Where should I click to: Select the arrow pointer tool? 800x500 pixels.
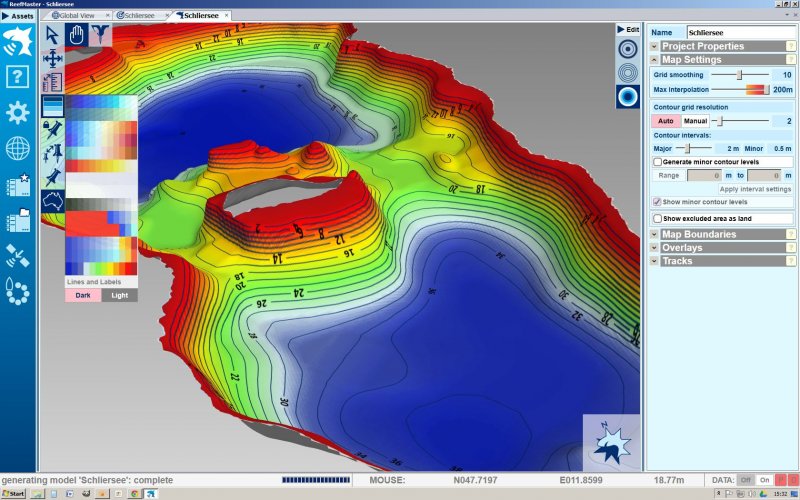[x=53, y=36]
